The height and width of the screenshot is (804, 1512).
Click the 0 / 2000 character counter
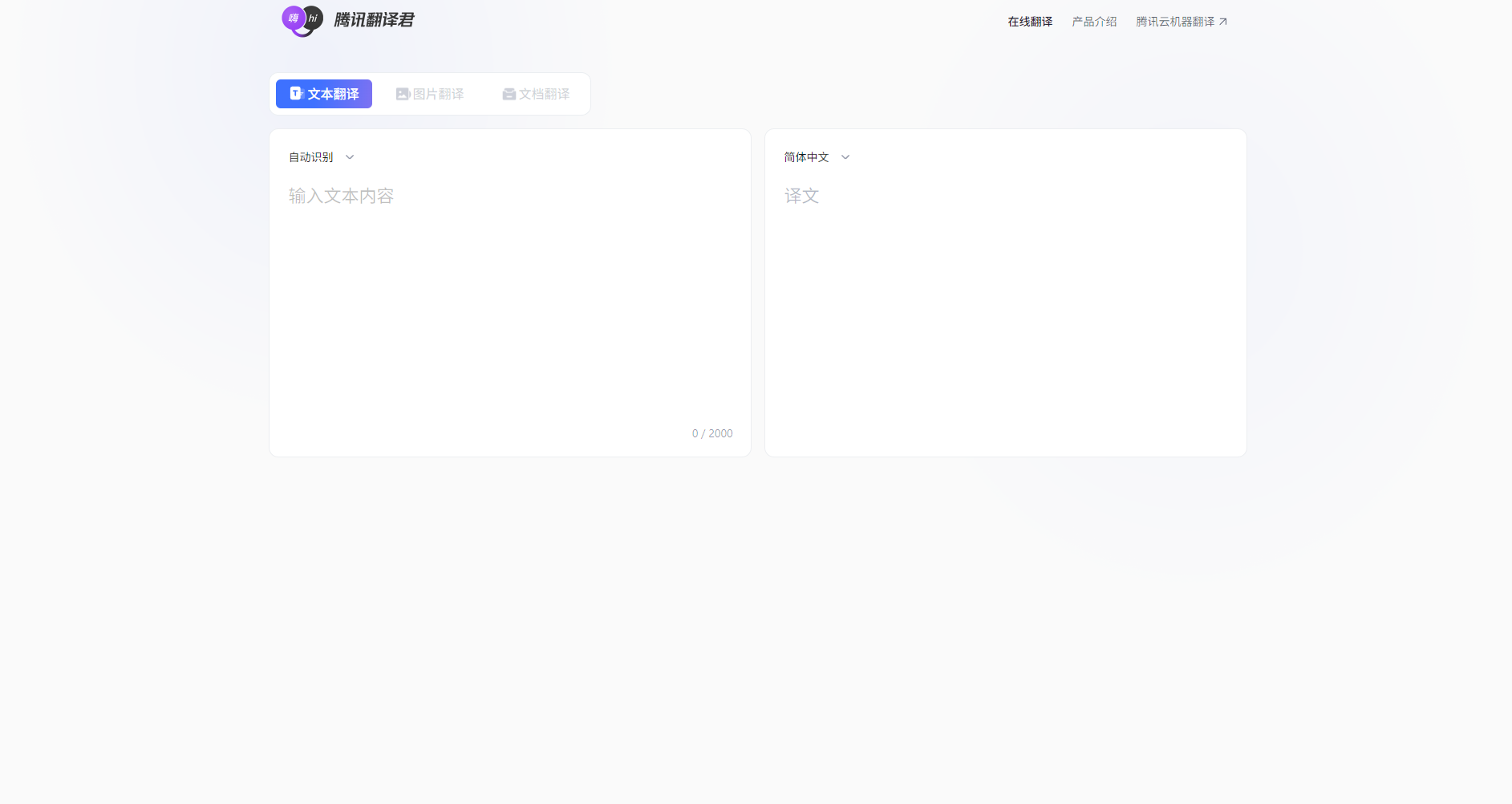(x=712, y=433)
